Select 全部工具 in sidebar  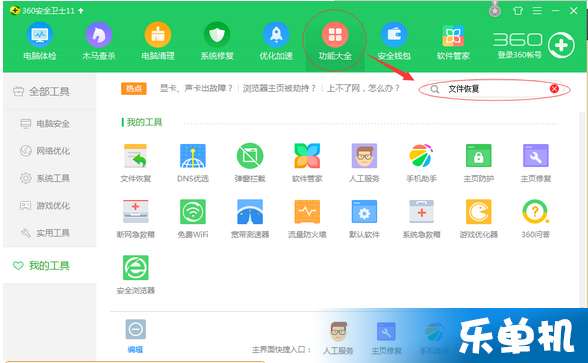coord(41,92)
